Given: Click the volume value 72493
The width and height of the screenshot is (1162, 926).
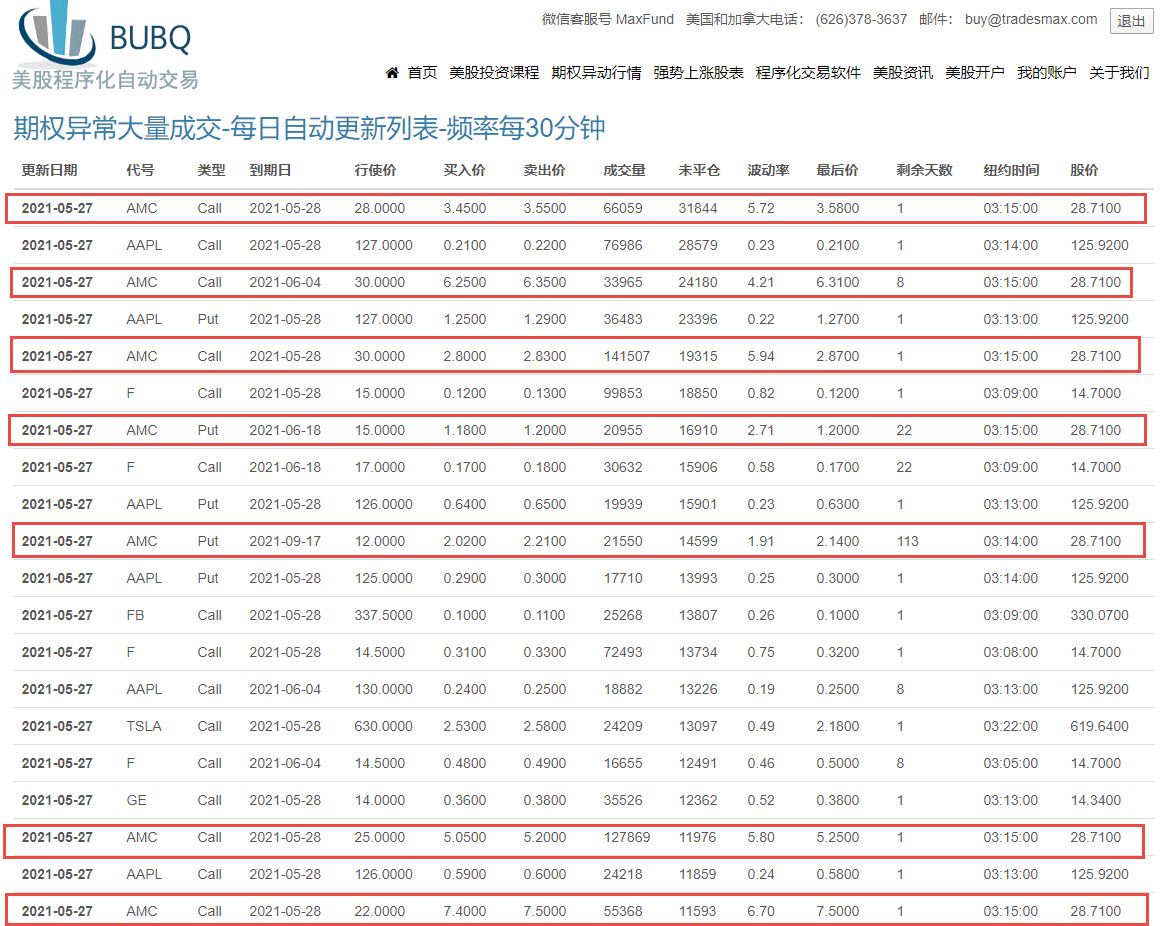Looking at the screenshot, I should pyautogui.click(x=623, y=653).
